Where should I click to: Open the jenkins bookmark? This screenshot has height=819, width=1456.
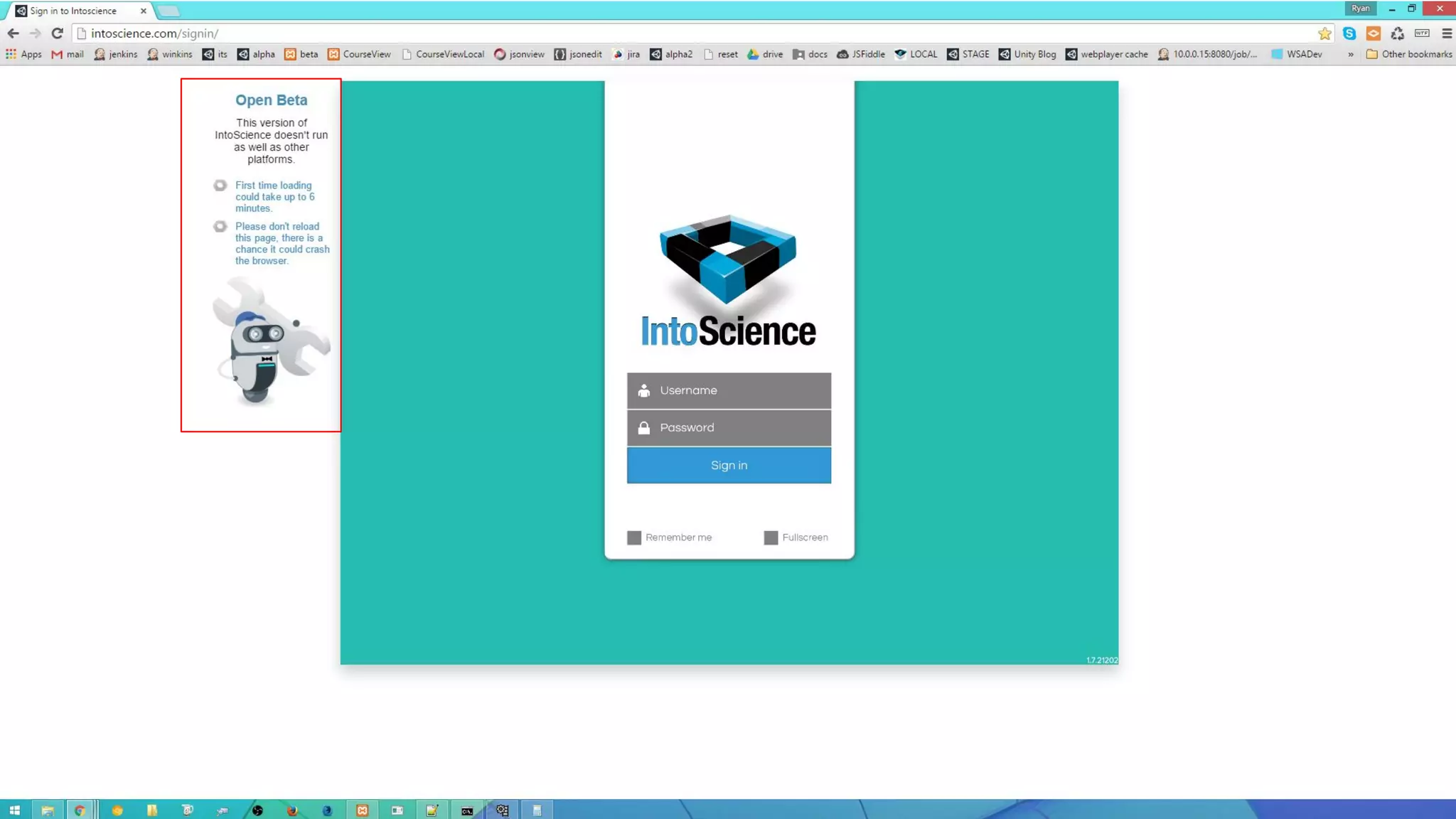click(116, 54)
